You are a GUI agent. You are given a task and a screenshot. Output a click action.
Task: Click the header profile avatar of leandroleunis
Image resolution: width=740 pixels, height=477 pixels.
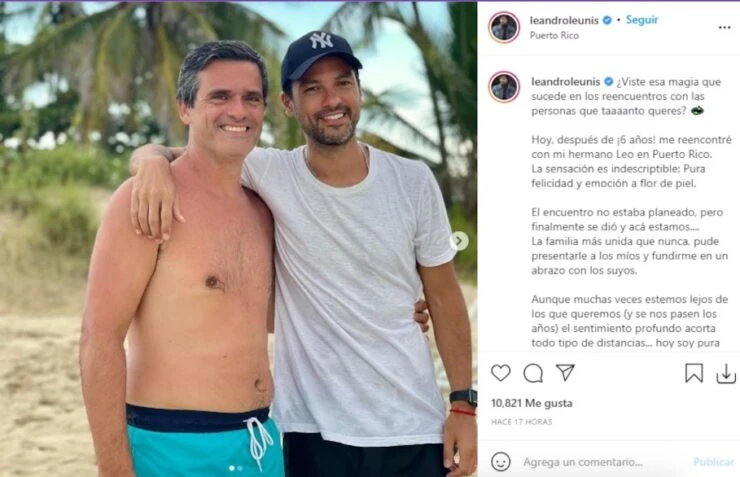[x=504, y=27]
